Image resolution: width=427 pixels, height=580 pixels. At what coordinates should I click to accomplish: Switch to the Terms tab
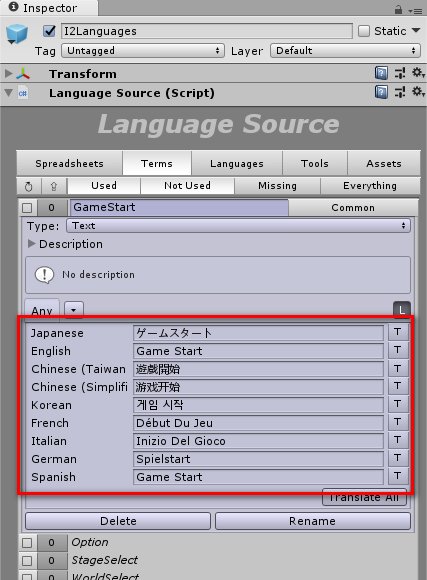click(x=157, y=163)
